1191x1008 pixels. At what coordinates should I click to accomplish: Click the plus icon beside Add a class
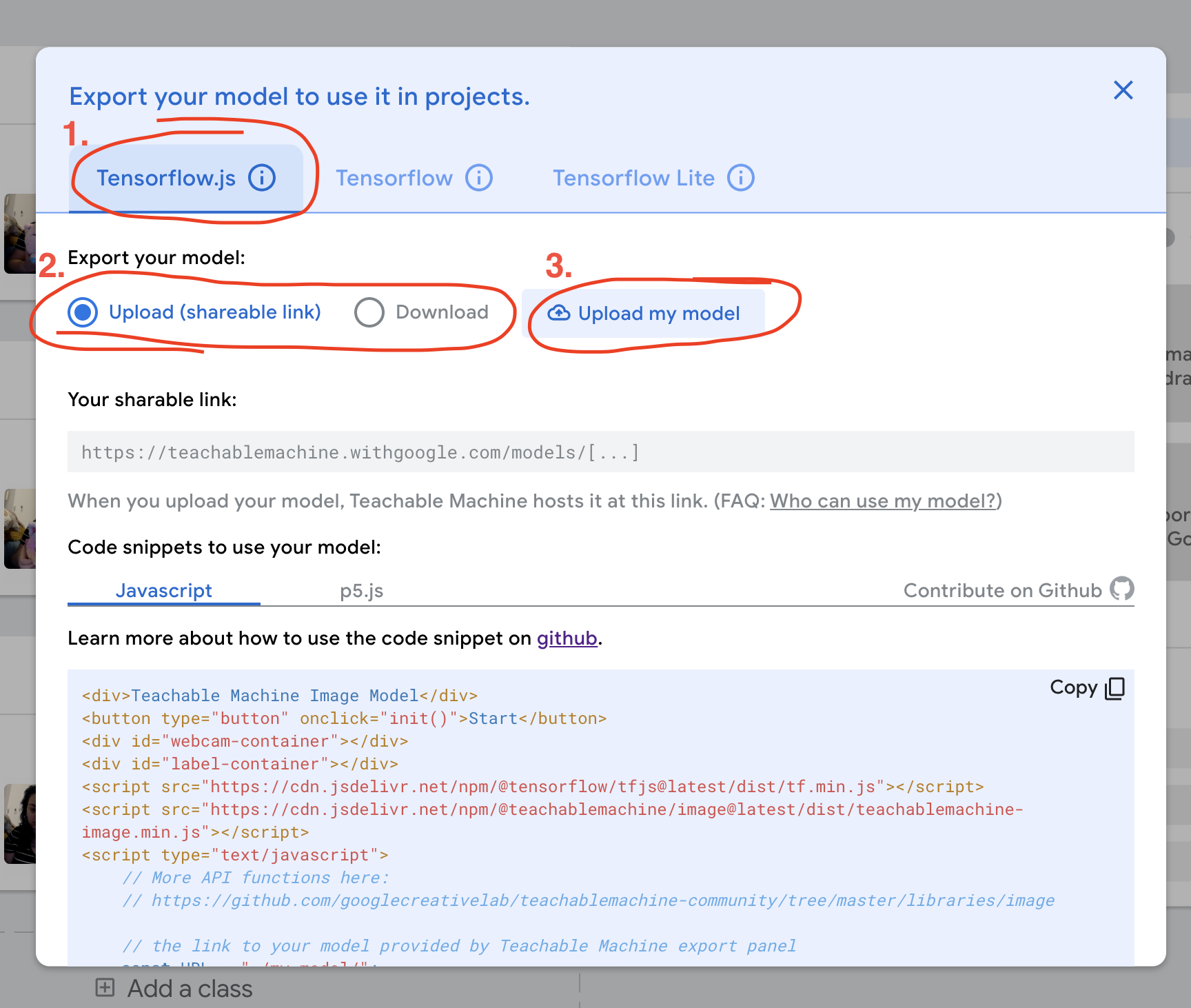tap(105, 987)
